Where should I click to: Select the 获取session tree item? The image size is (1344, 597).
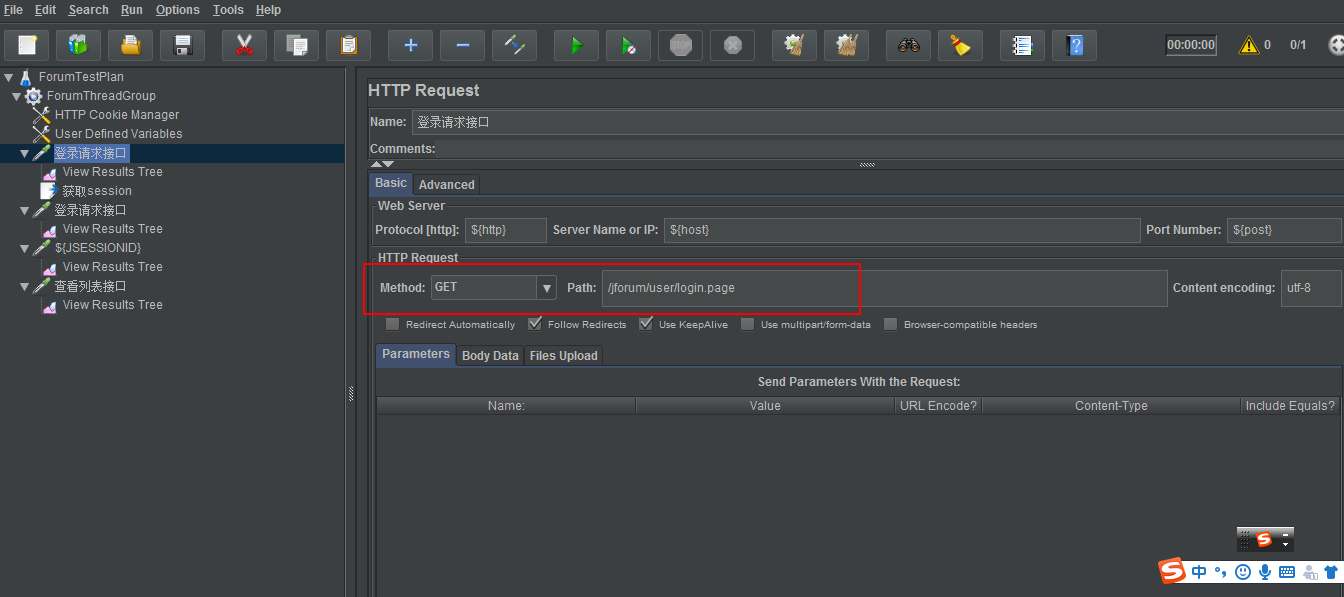97,191
